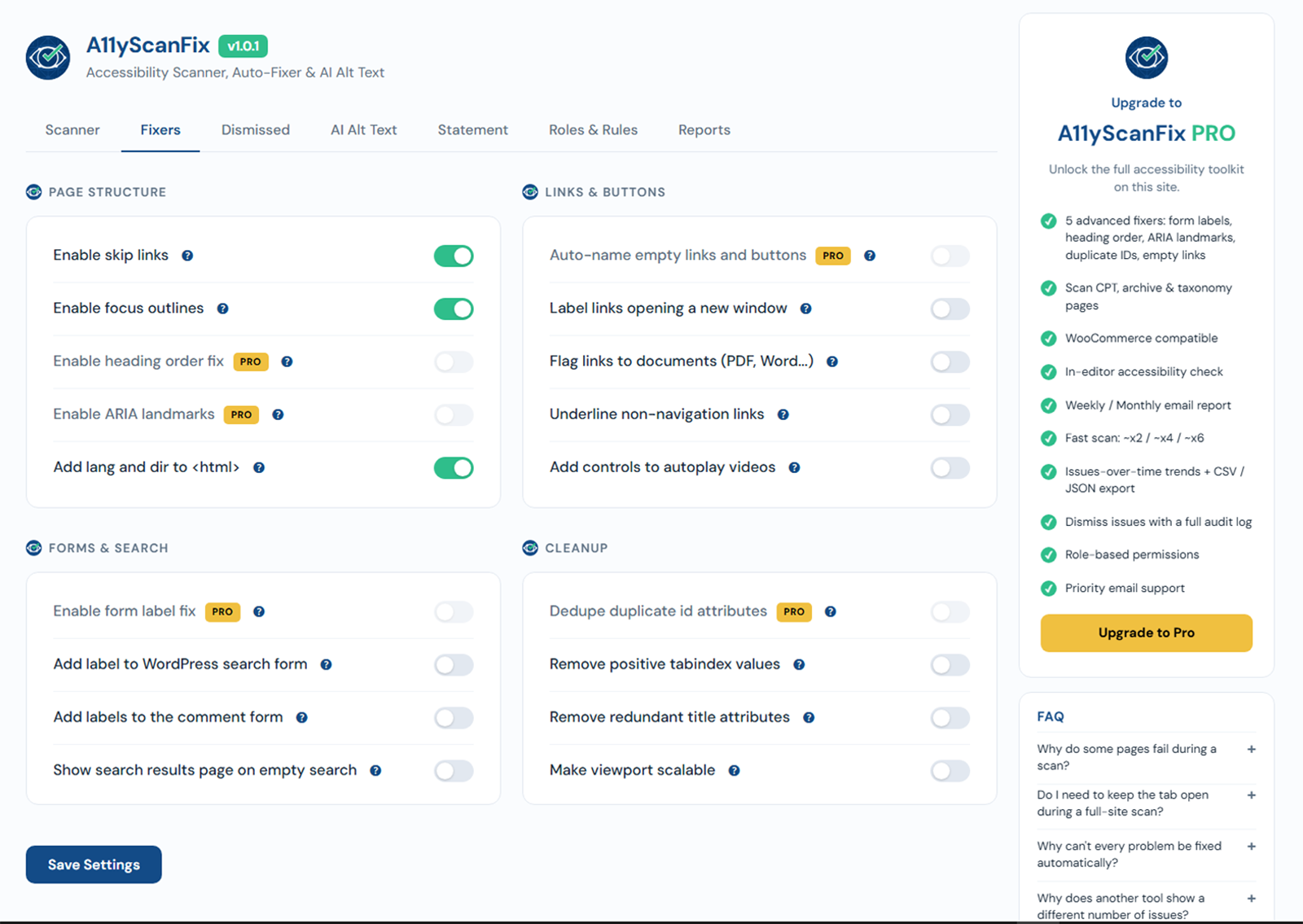Screen dimensions: 1303x924
Task: Click the WooCommerce compatible feature text
Action: [x=1141, y=338]
